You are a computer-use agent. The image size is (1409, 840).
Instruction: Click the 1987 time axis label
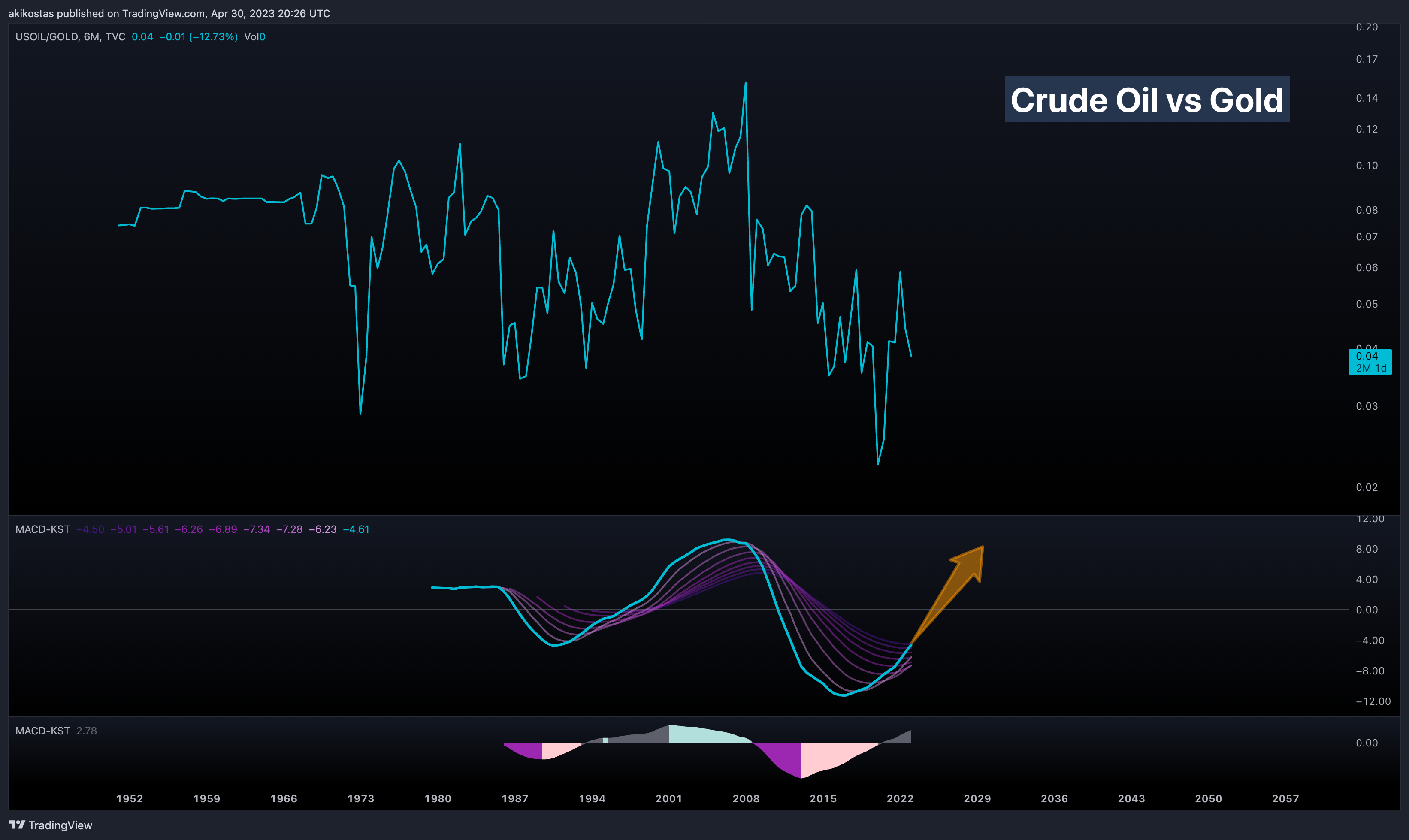click(x=515, y=799)
